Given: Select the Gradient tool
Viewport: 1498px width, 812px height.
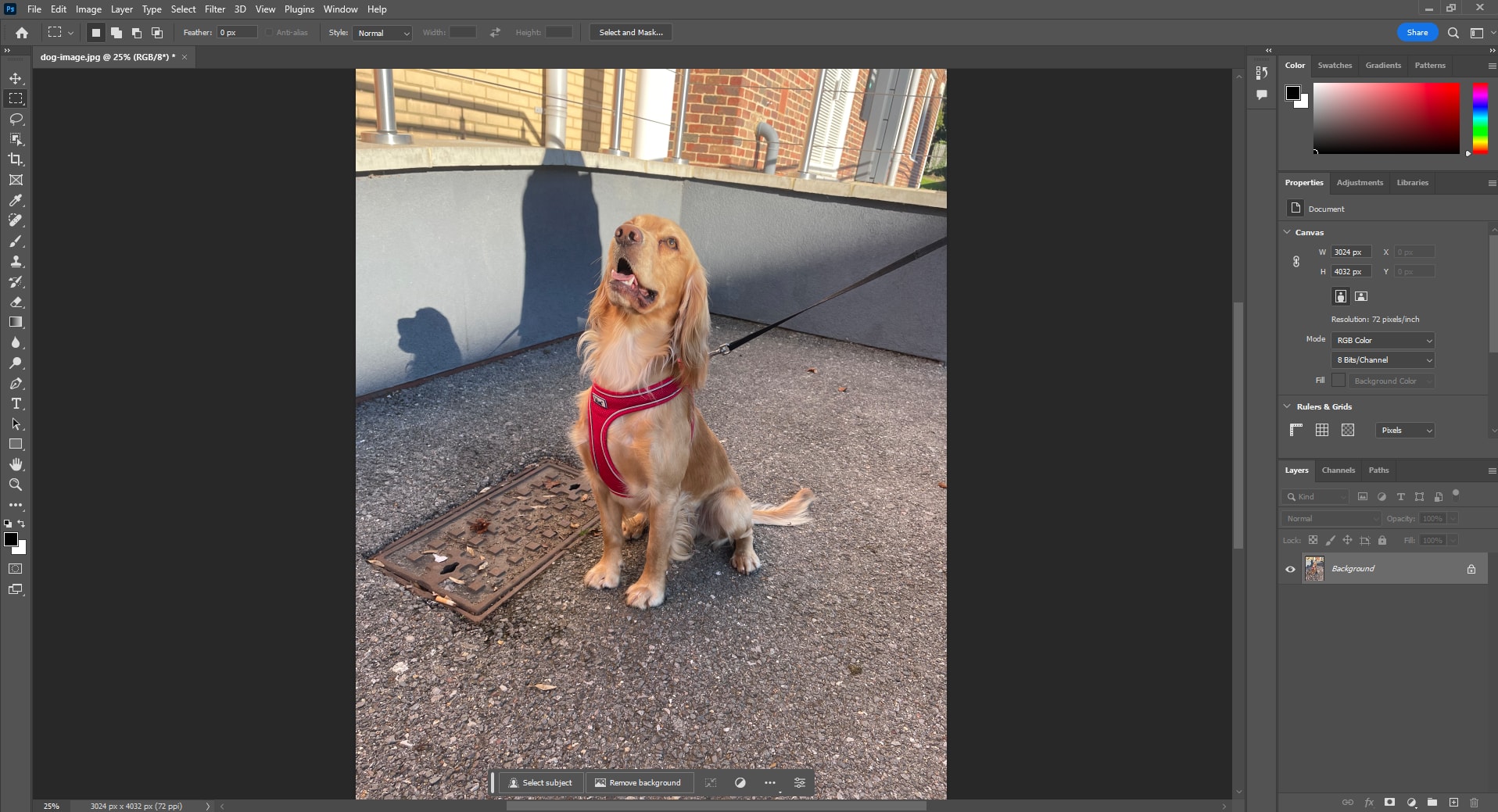Looking at the screenshot, I should (16, 322).
